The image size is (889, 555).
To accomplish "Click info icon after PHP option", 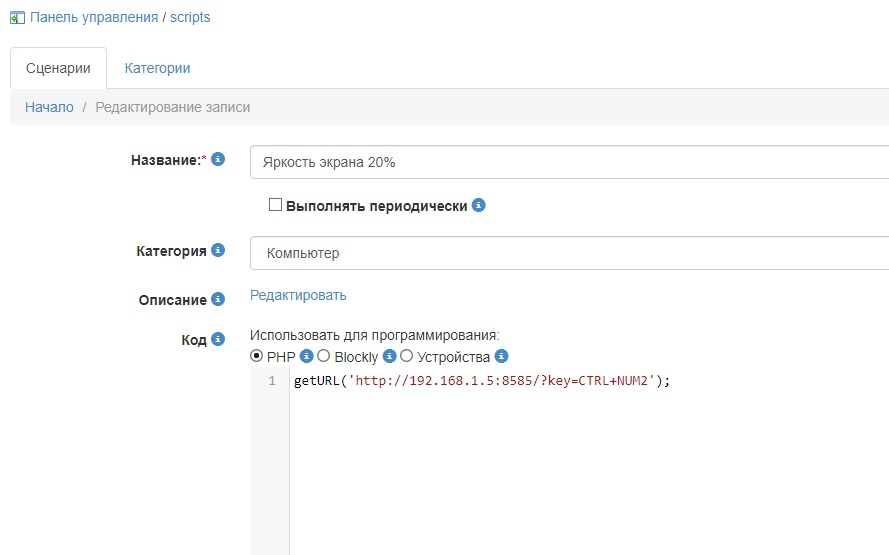I will click(x=307, y=356).
